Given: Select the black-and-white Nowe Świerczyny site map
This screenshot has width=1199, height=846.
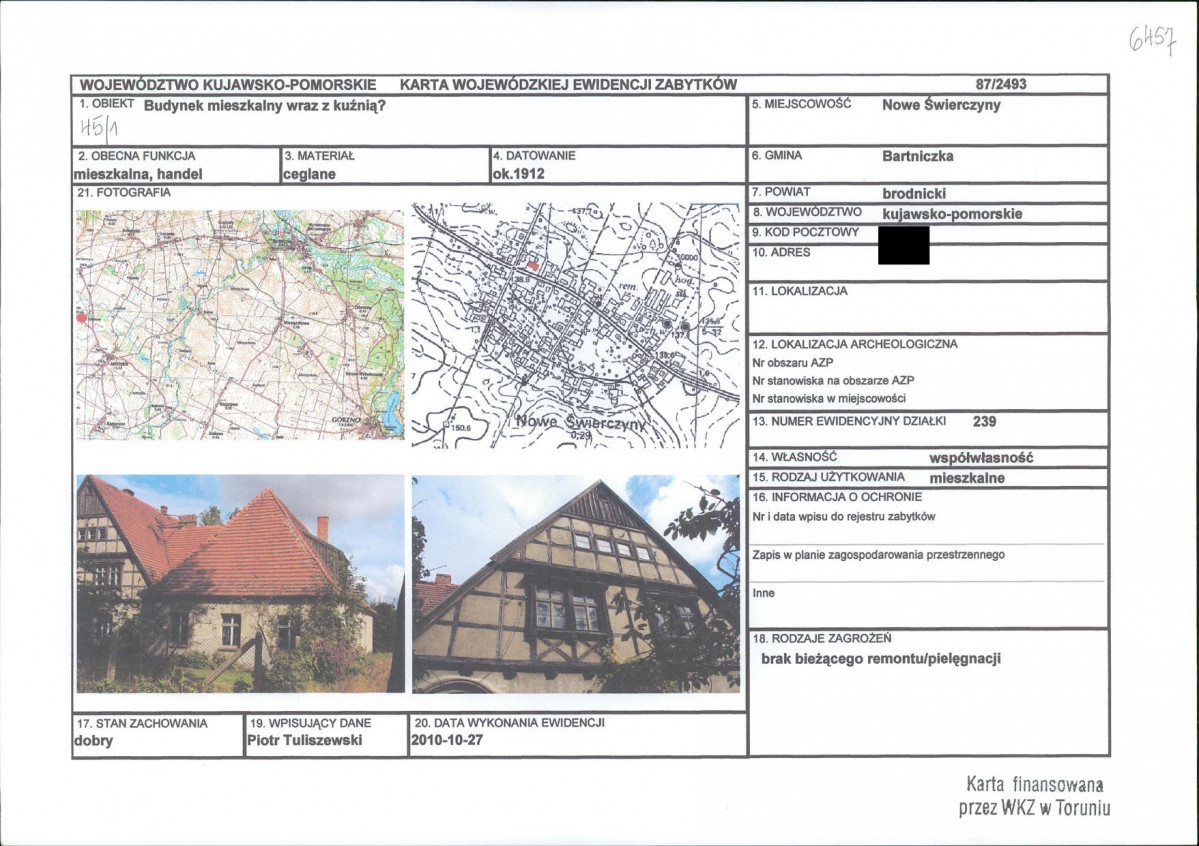Looking at the screenshot, I should point(576,325).
